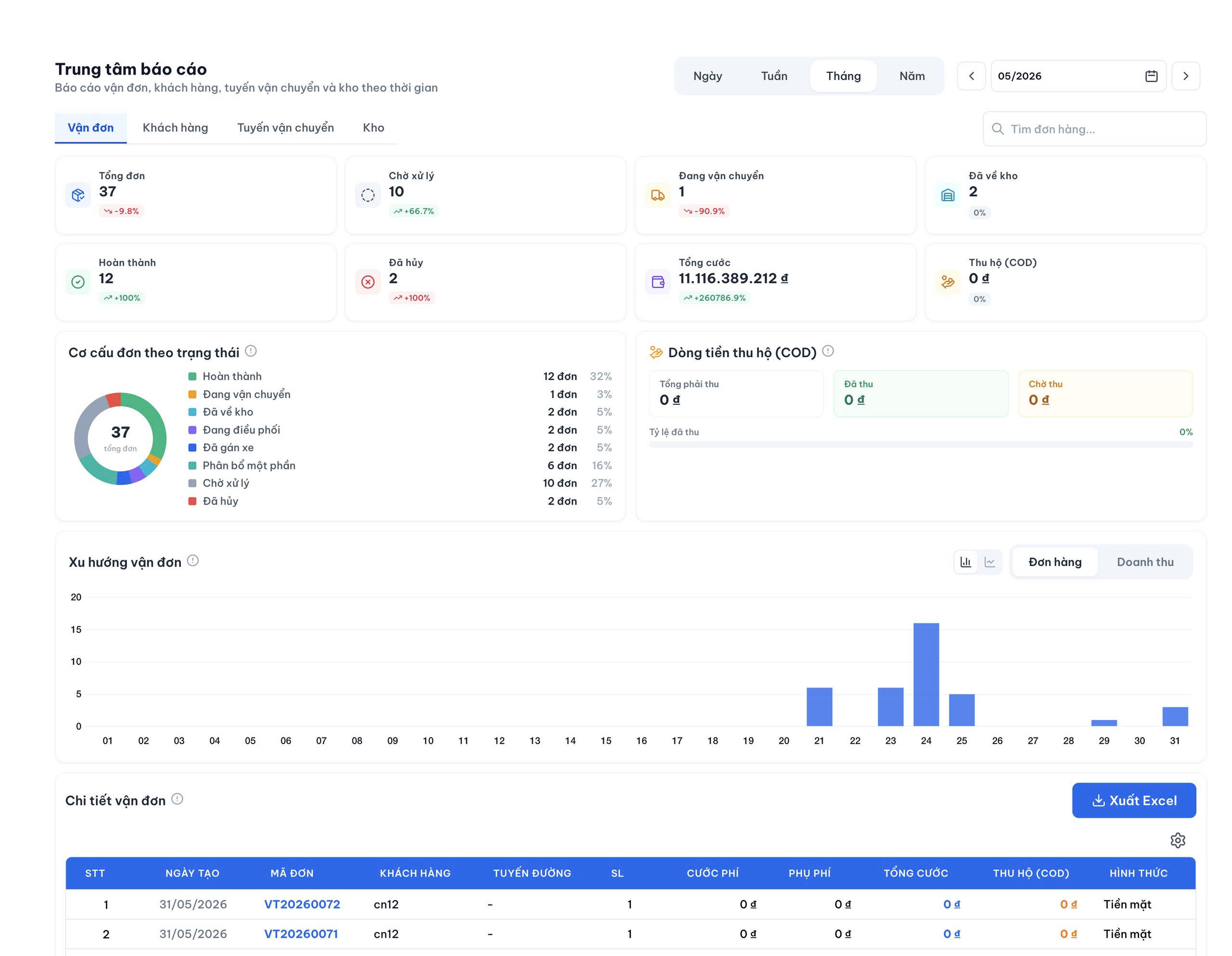The height and width of the screenshot is (956, 1232).
Task: Go to next month with right chevron
Action: (x=1185, y=76)
